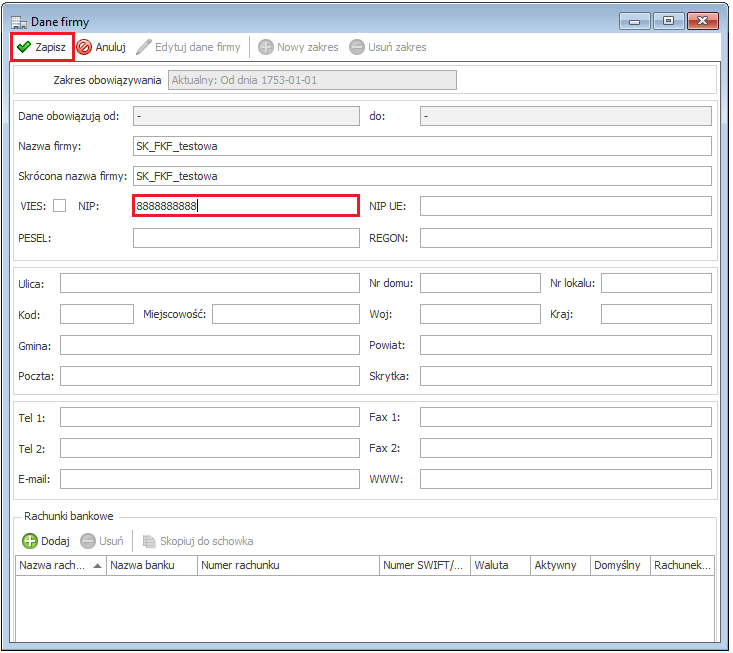The image size is (733, 653).
Task: Click the Poczta field
Action: [210, 376]
